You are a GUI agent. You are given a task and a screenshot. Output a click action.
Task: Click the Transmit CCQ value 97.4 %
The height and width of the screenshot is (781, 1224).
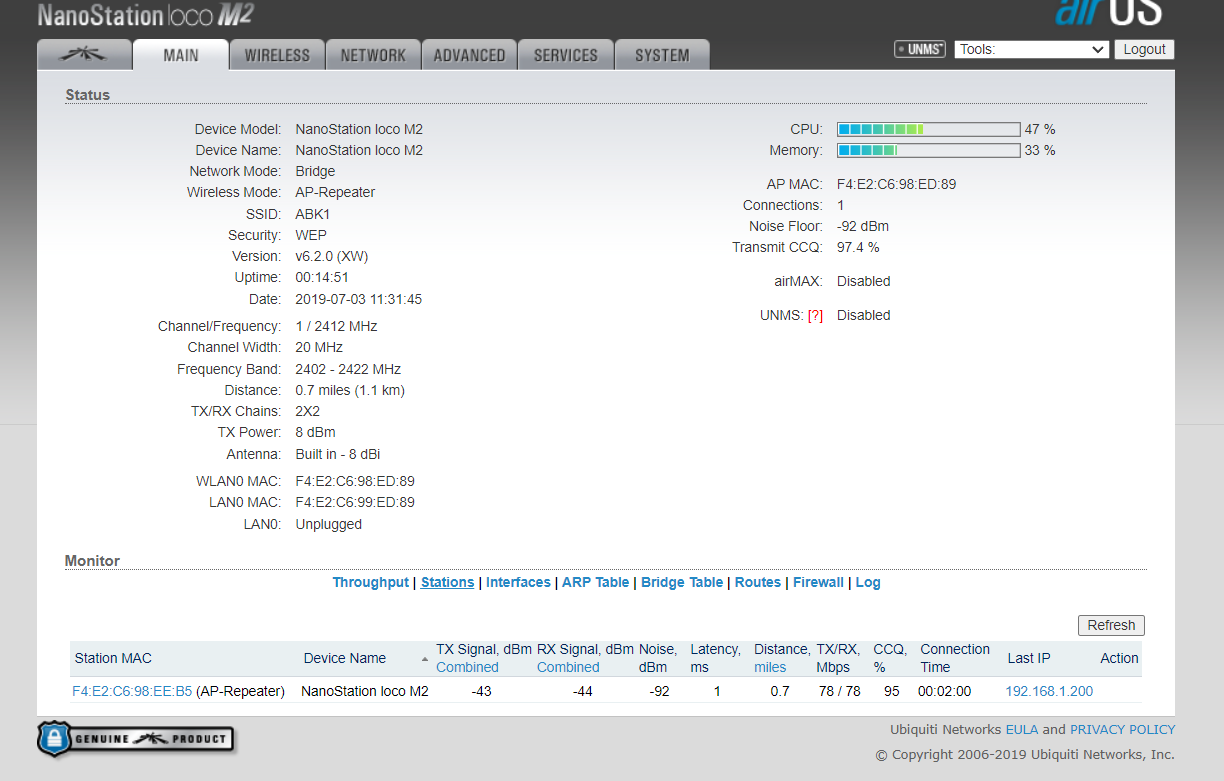click(x=858, y=247)
